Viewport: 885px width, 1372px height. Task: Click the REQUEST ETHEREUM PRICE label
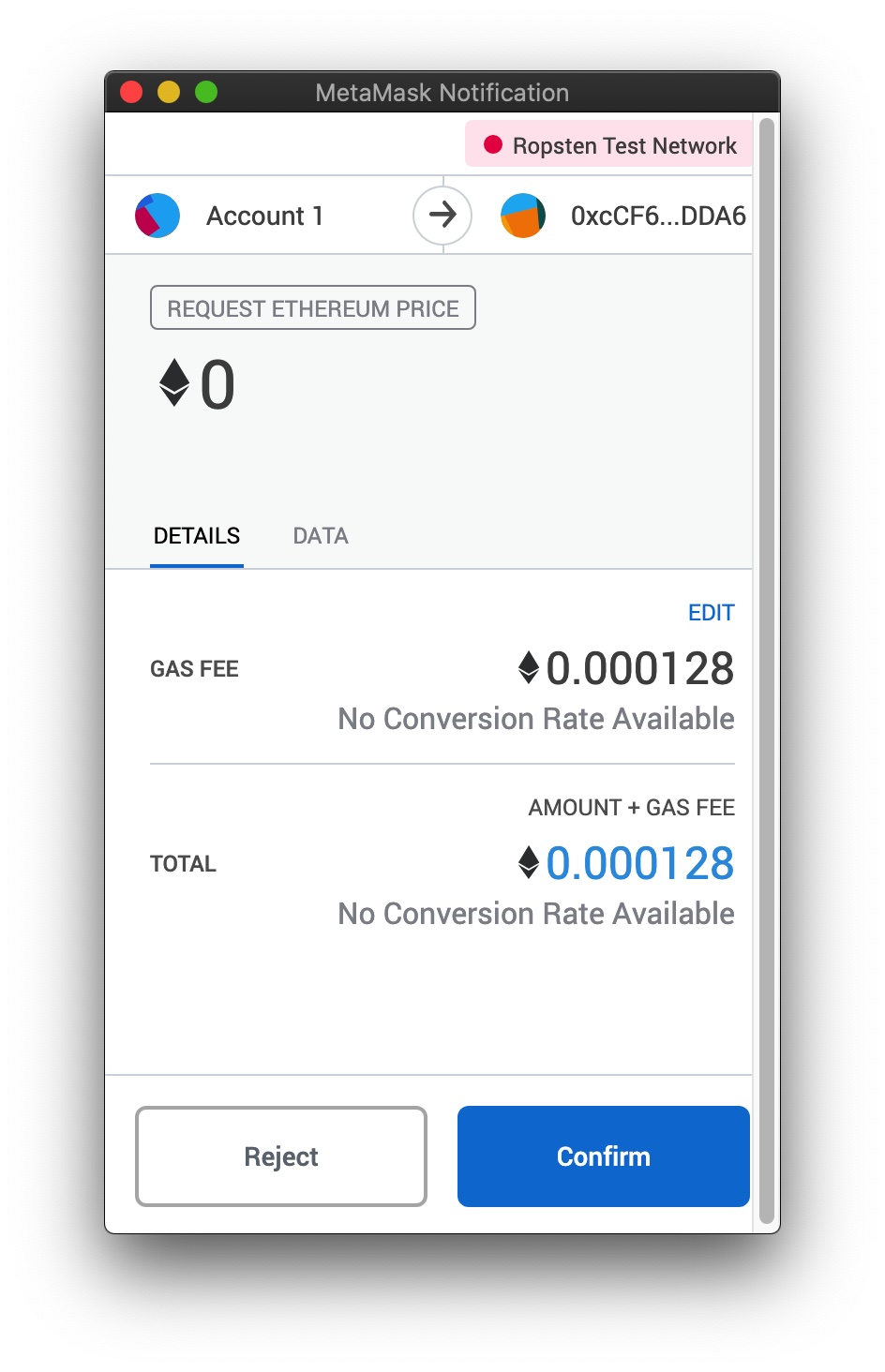313,308
